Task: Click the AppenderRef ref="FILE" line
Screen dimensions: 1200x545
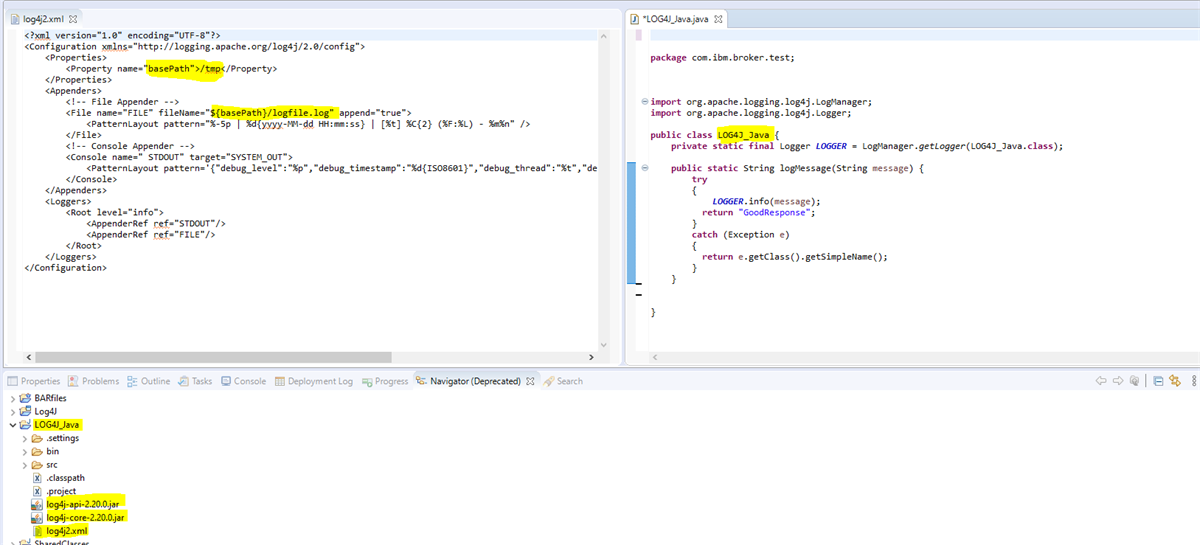Action: coord(151,234)
